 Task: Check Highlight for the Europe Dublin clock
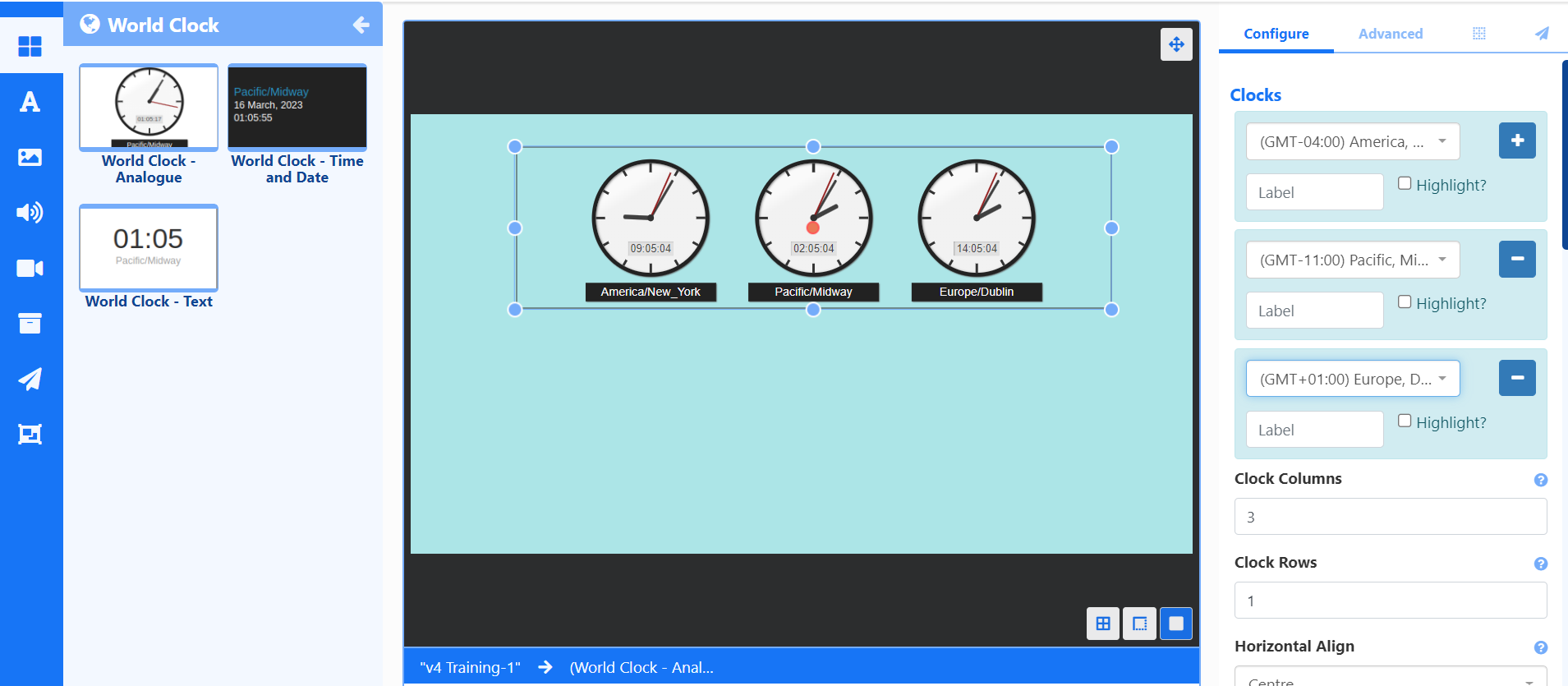pyautogui.click(x=1405, y=421)
